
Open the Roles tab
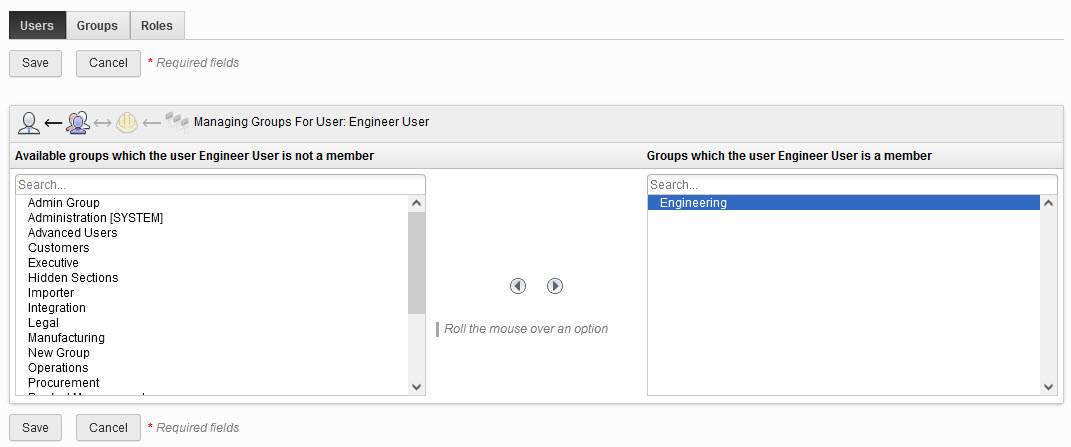point(157,26)
